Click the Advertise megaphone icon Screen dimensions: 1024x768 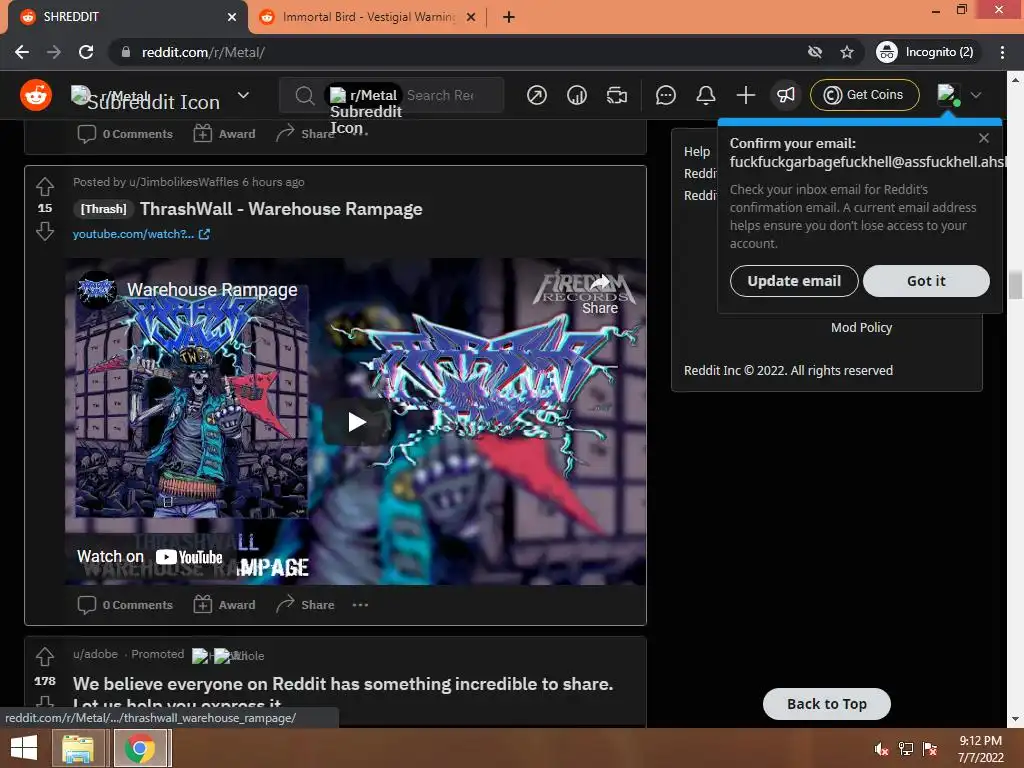786,95
